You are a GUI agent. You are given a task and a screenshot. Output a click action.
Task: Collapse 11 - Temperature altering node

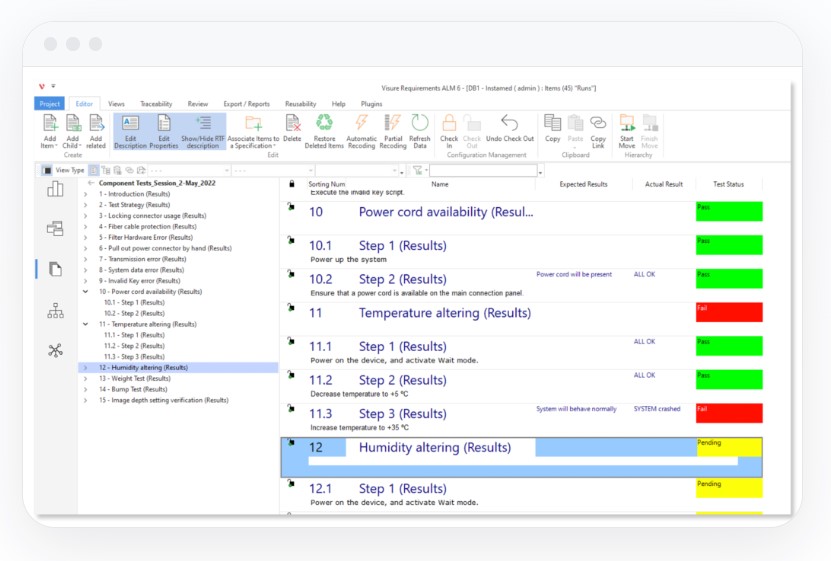(85, 324)
